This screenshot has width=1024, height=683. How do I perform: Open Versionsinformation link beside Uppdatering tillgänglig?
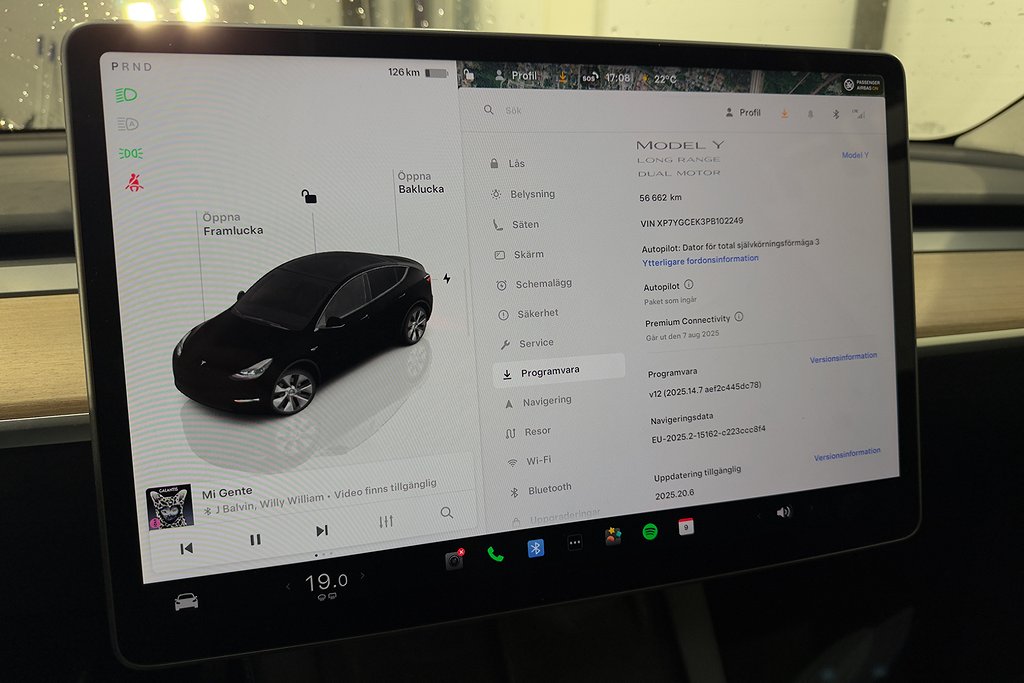click(847, 454)
